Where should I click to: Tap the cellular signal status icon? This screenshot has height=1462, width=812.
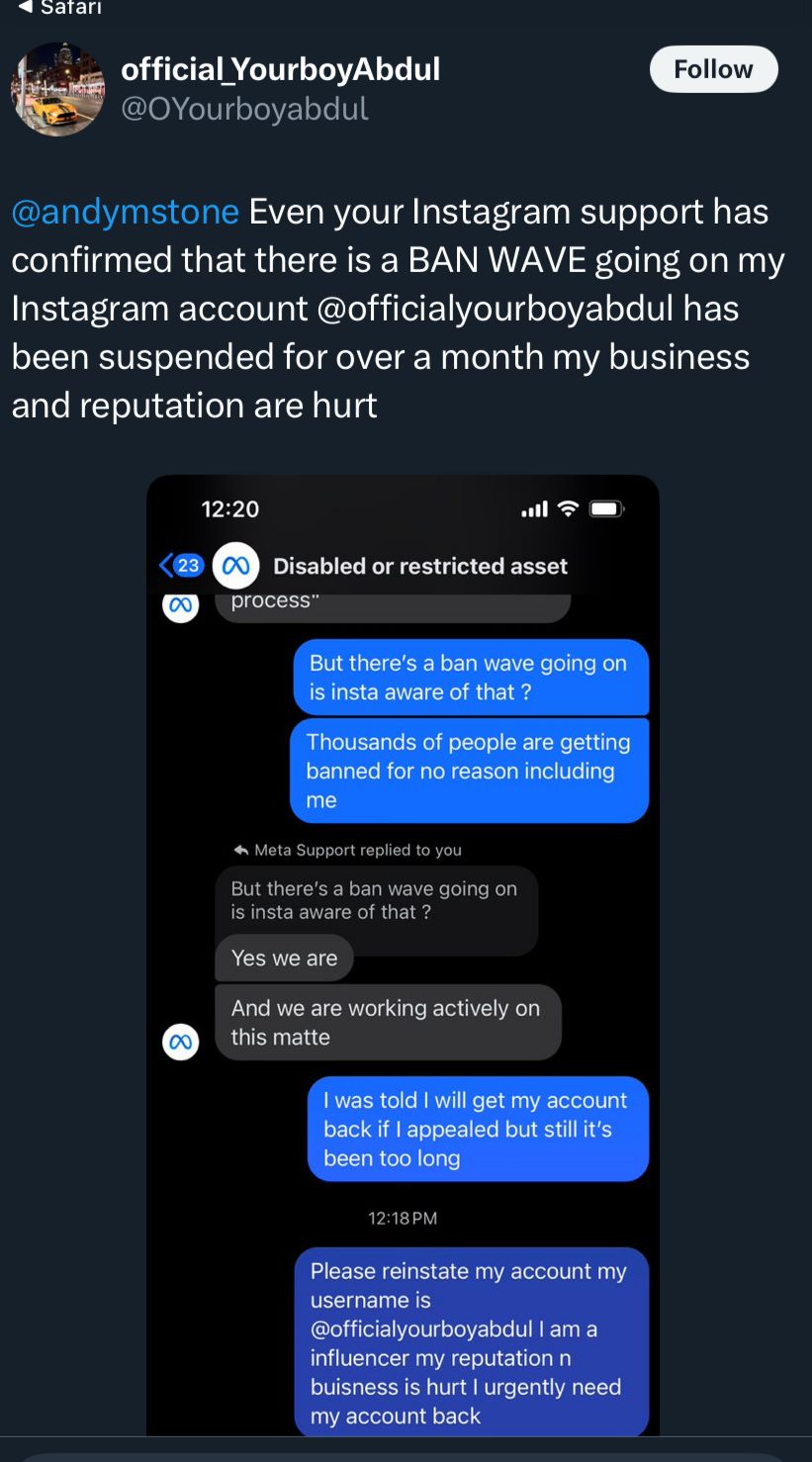(534, 509)
